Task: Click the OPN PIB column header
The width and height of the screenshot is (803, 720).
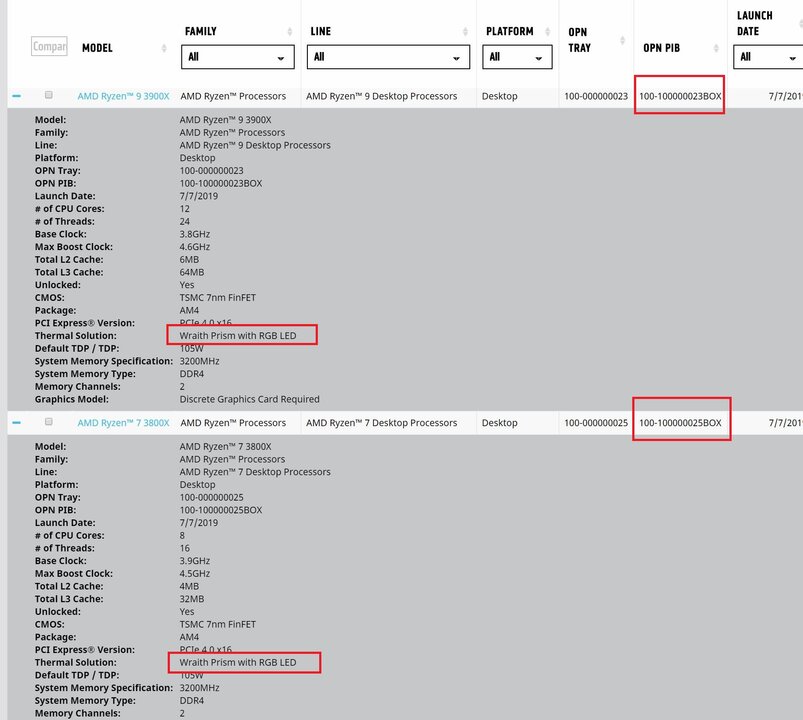Action: click(662, 48)
